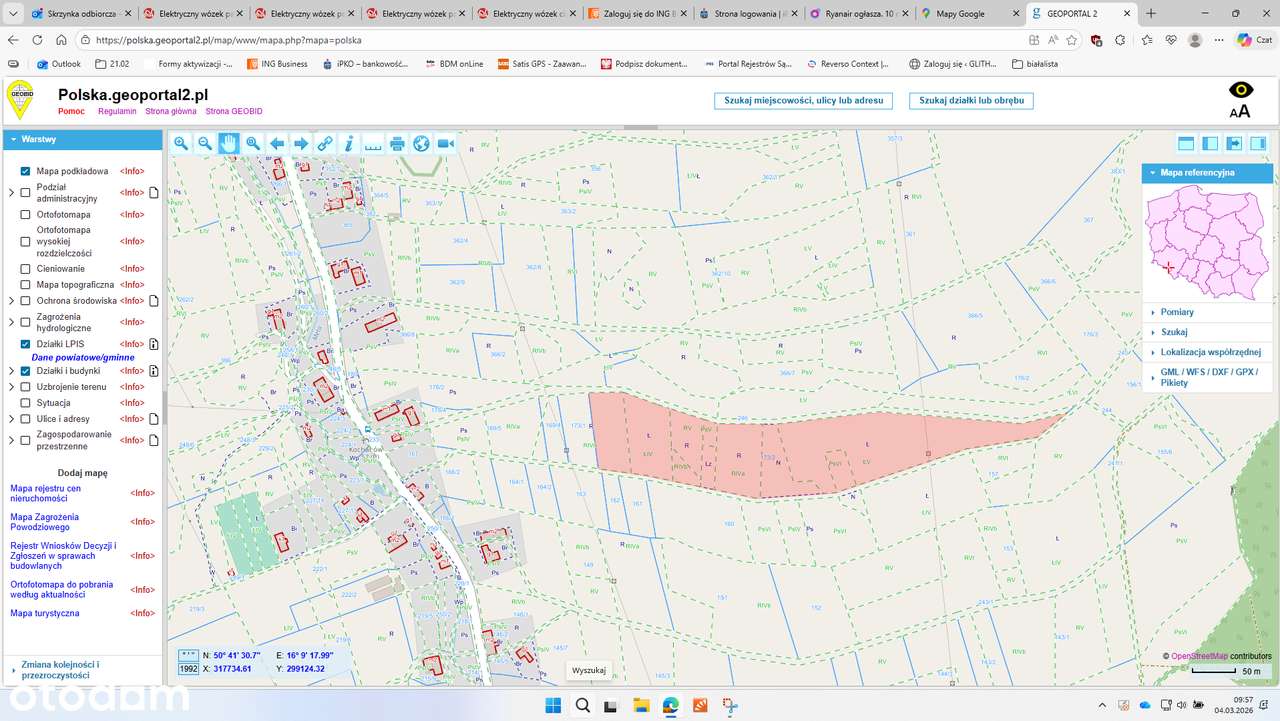Uncheck Działki i budynki layer
The image size is (1280, 721).
26,371
